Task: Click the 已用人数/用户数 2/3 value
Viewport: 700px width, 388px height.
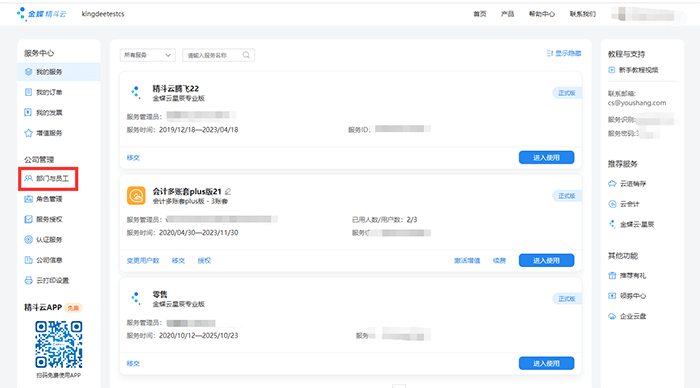Action: [x=412, y=220]
